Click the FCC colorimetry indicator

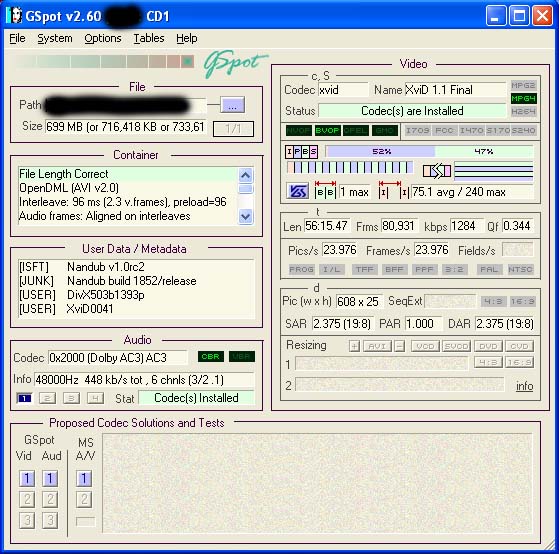click(444, 130)
